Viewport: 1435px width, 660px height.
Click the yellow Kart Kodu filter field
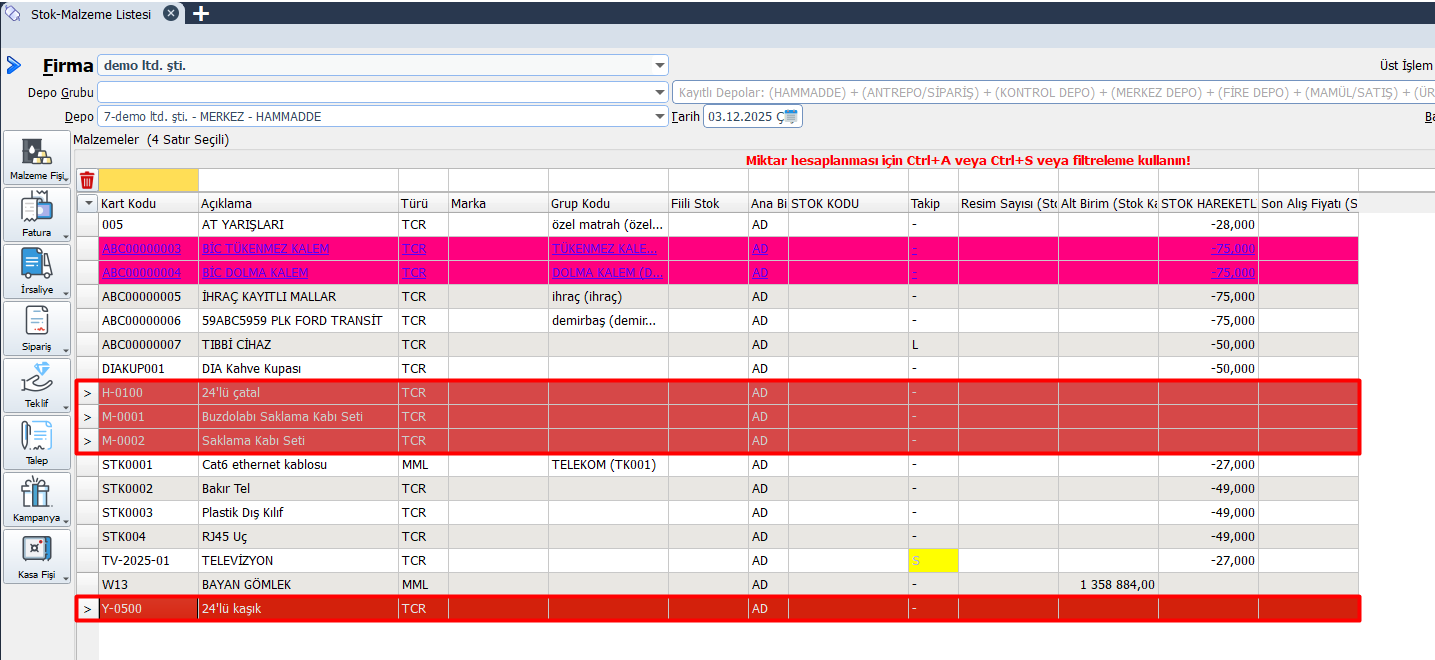tap(148, 180)
